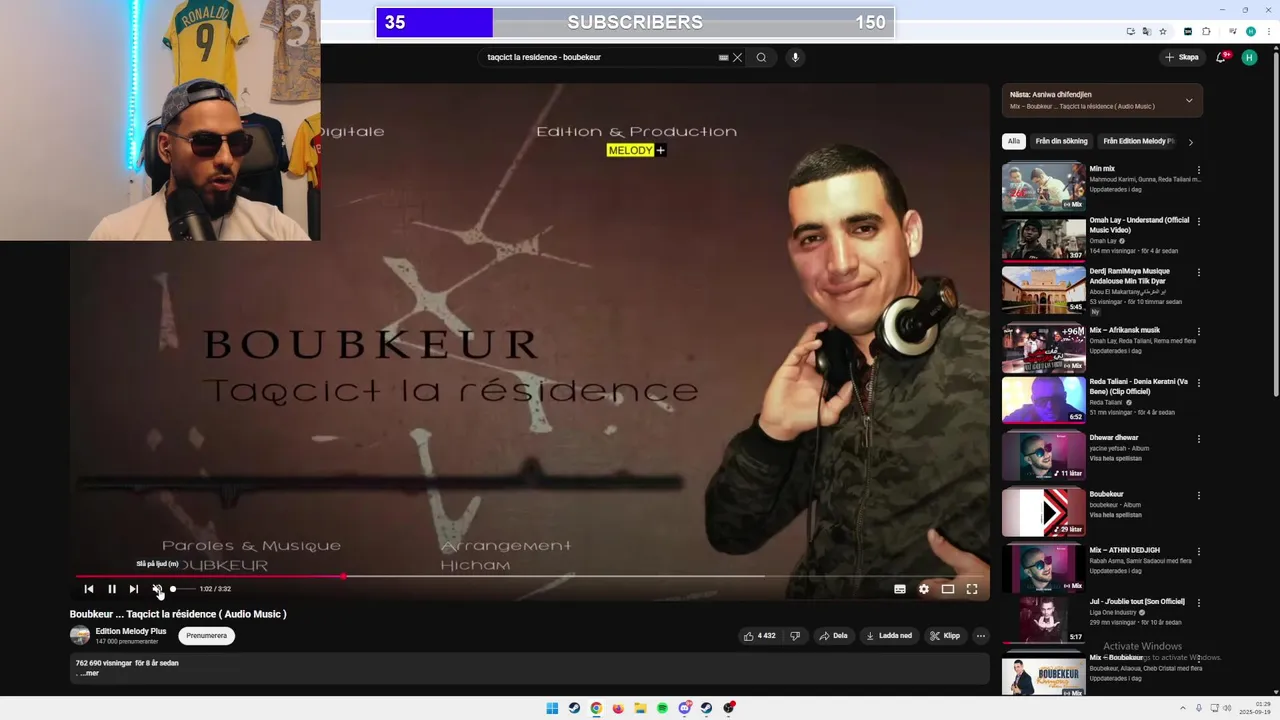Skip to the previous video in the player

(x=89, y=589)
